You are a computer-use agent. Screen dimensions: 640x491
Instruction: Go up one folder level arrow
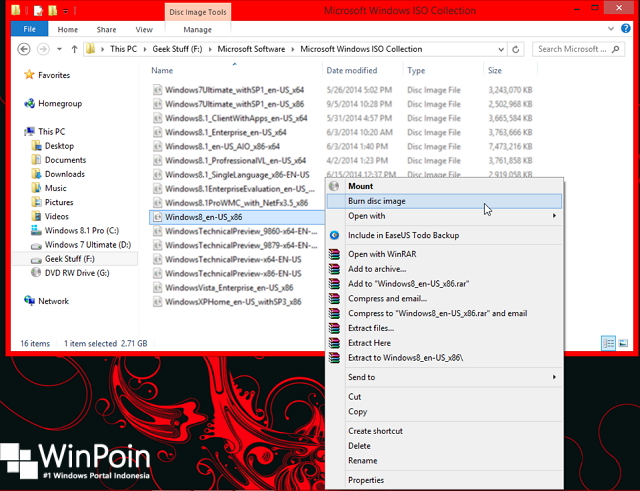pos(74,49)
